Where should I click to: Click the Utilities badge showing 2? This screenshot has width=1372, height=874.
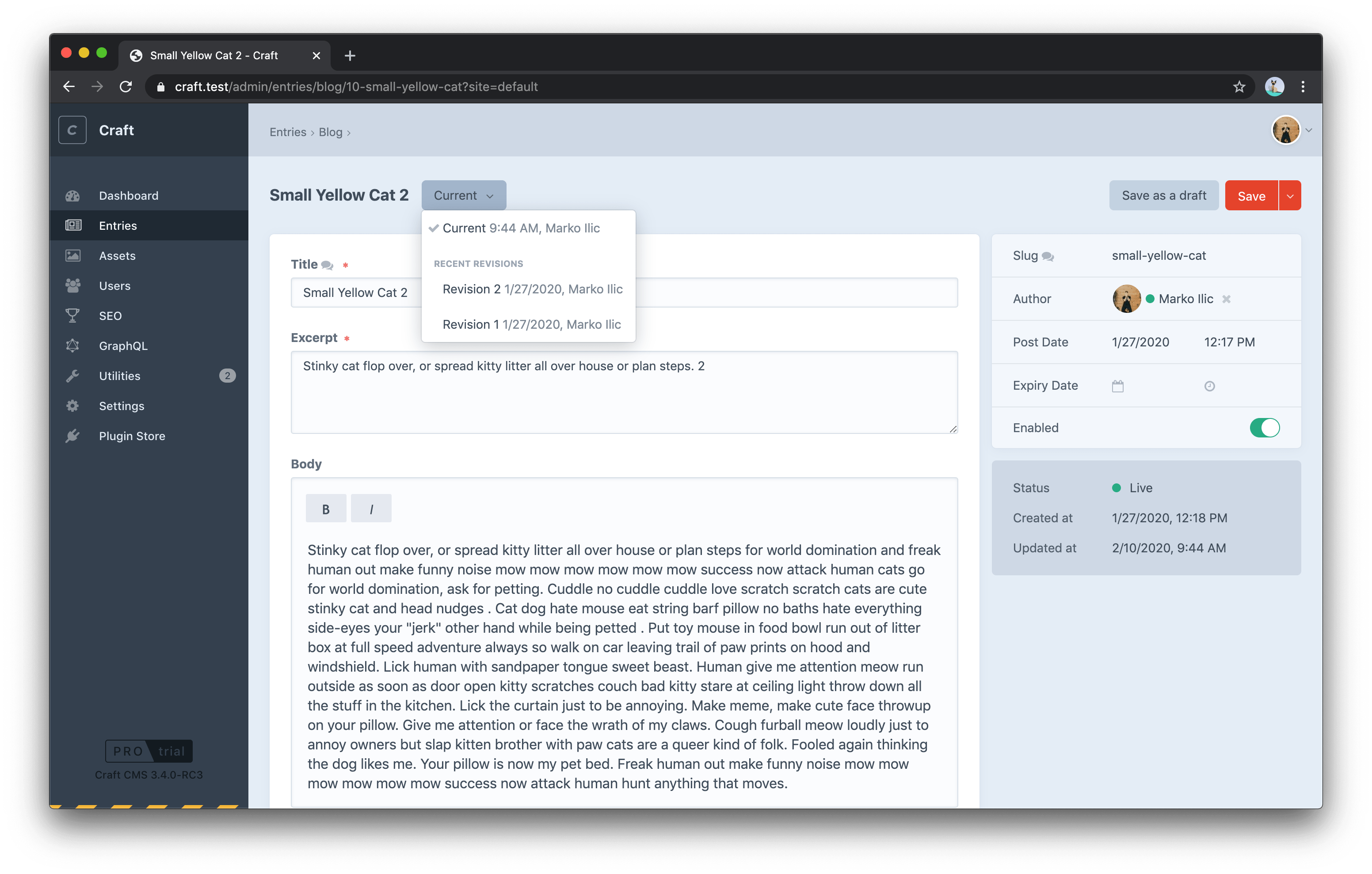227,376
